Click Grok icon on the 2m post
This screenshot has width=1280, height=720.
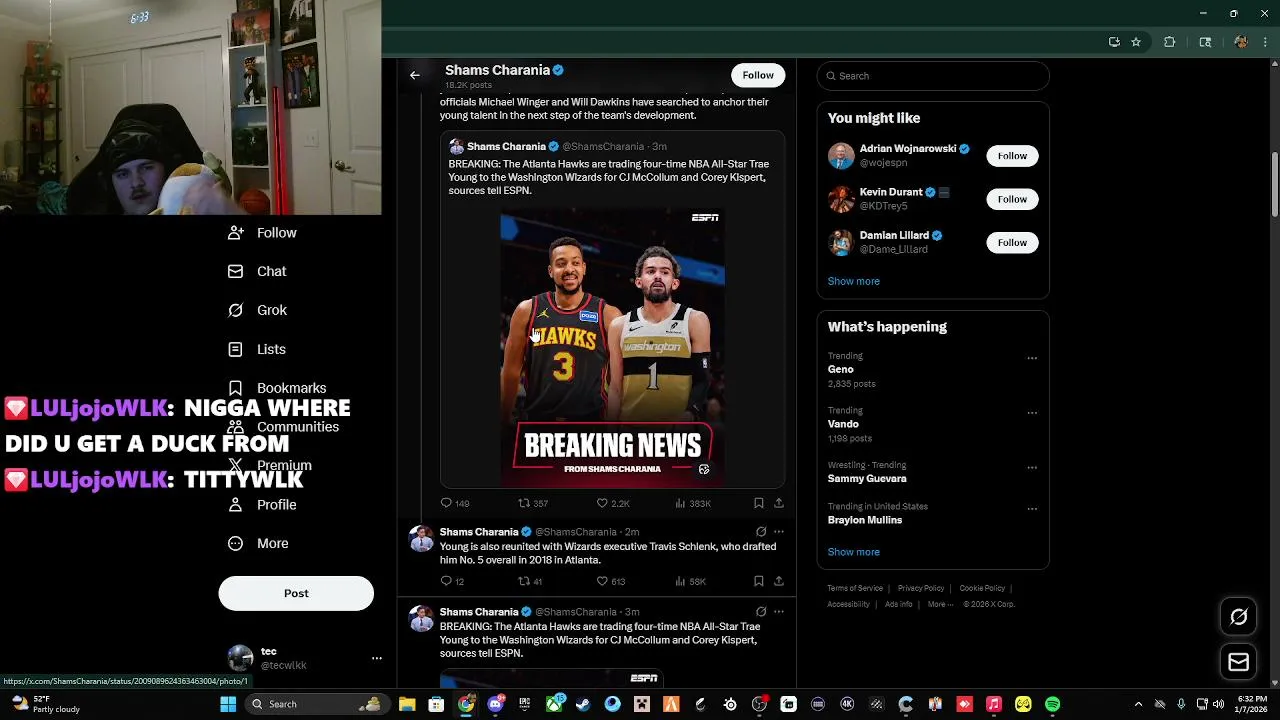coord(761,532)
